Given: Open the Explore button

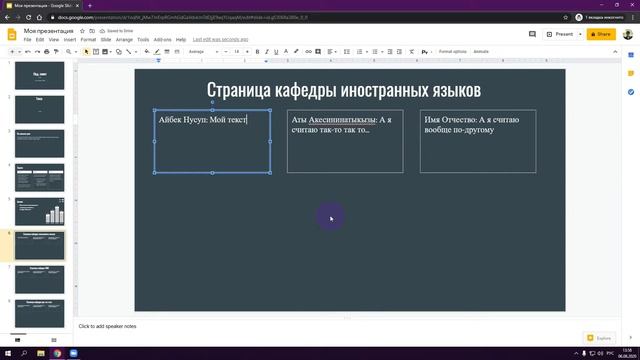Looking at the screenshot, I should pyautogui.click(x=599, y=338).
